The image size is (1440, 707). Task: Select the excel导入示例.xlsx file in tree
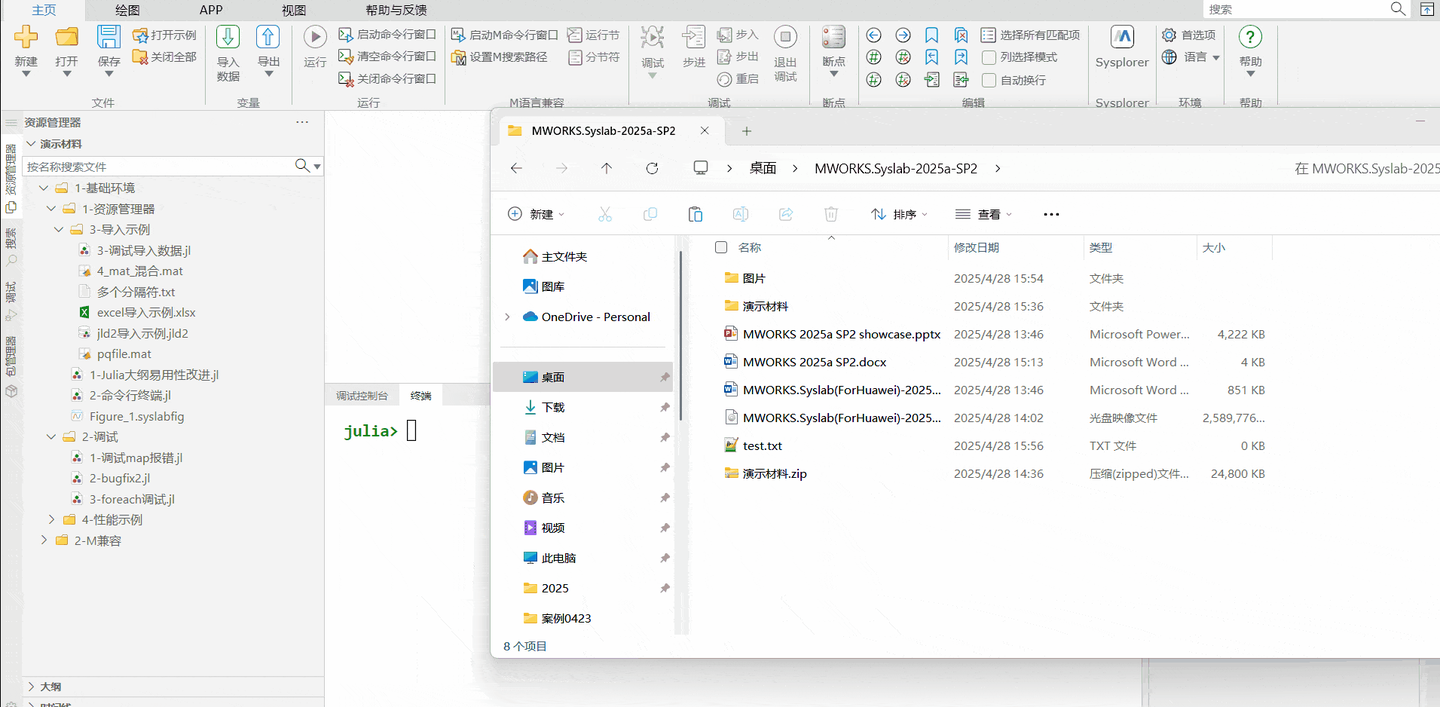pos(146,313)
